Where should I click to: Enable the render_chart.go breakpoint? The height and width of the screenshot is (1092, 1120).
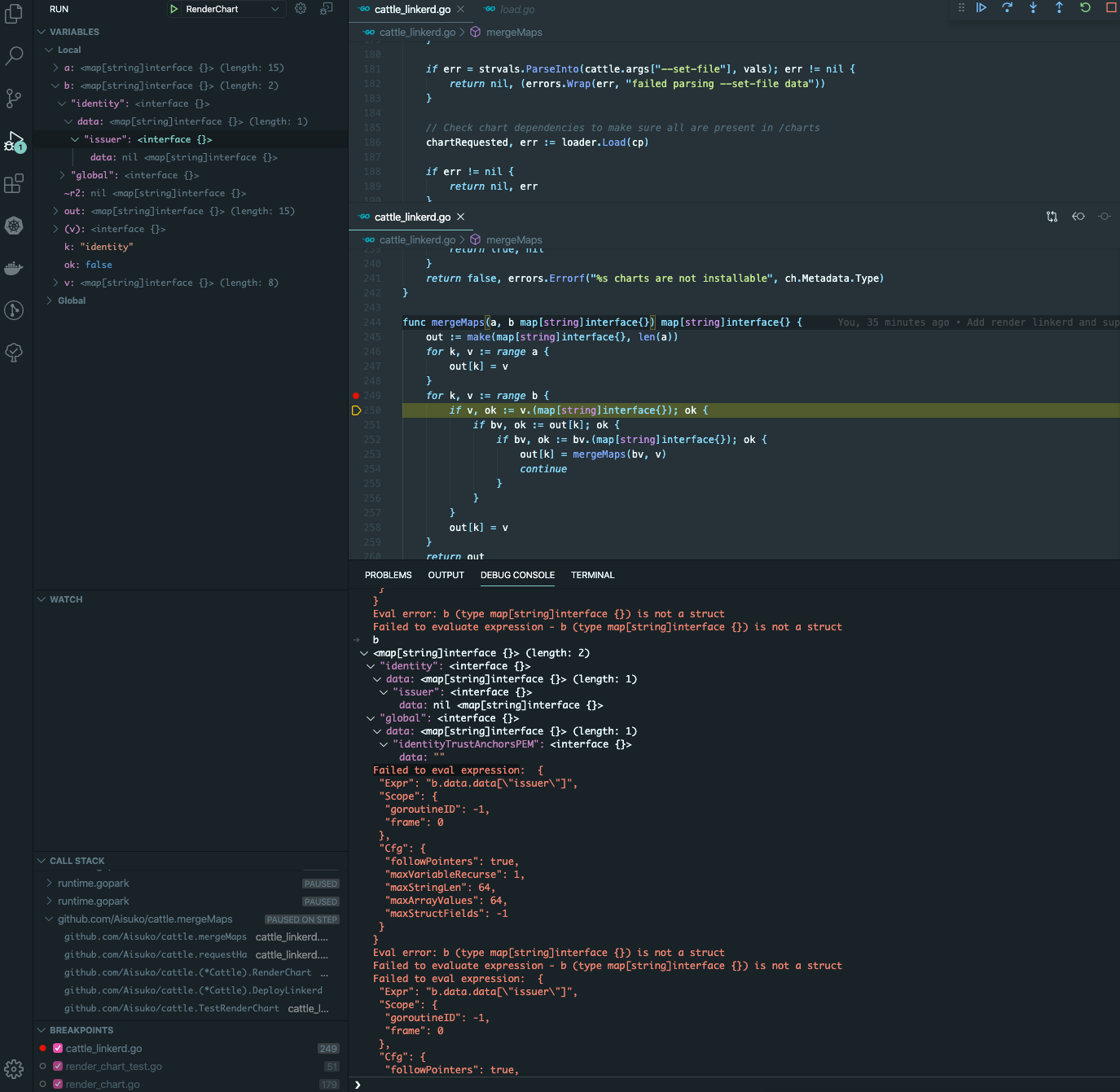coord(57,1084)
